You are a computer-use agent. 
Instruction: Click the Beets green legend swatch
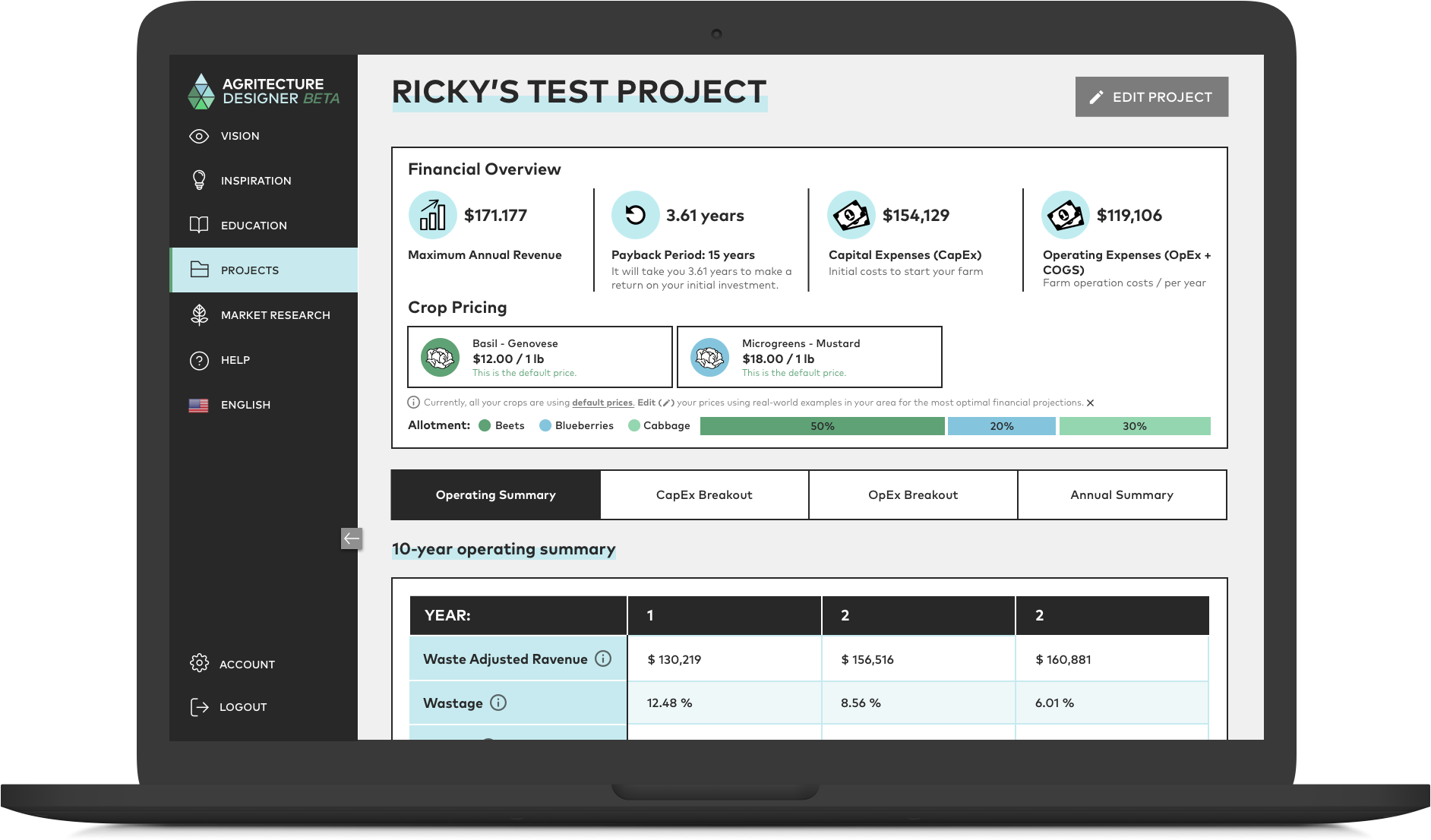coord(485,425)
